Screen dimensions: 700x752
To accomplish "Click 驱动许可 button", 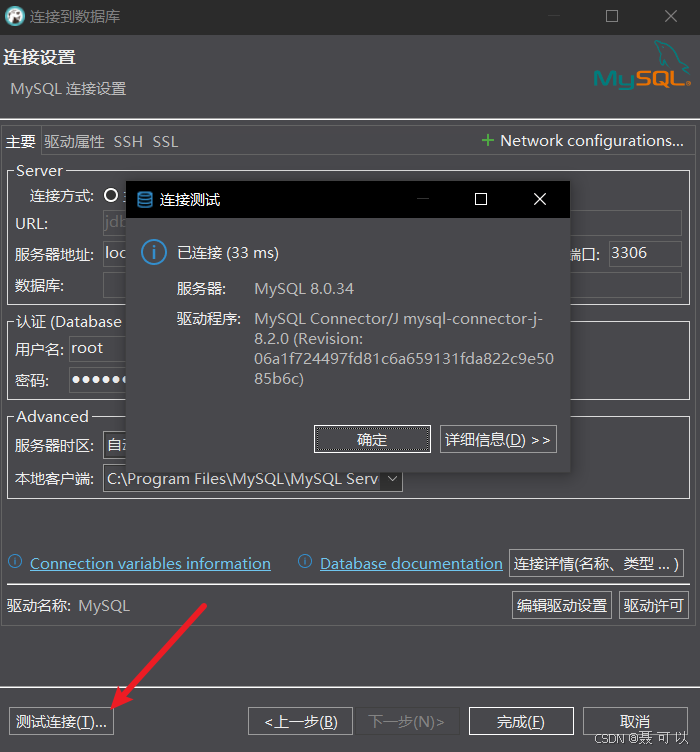I will pyautogui.click(x=654, y=605).
